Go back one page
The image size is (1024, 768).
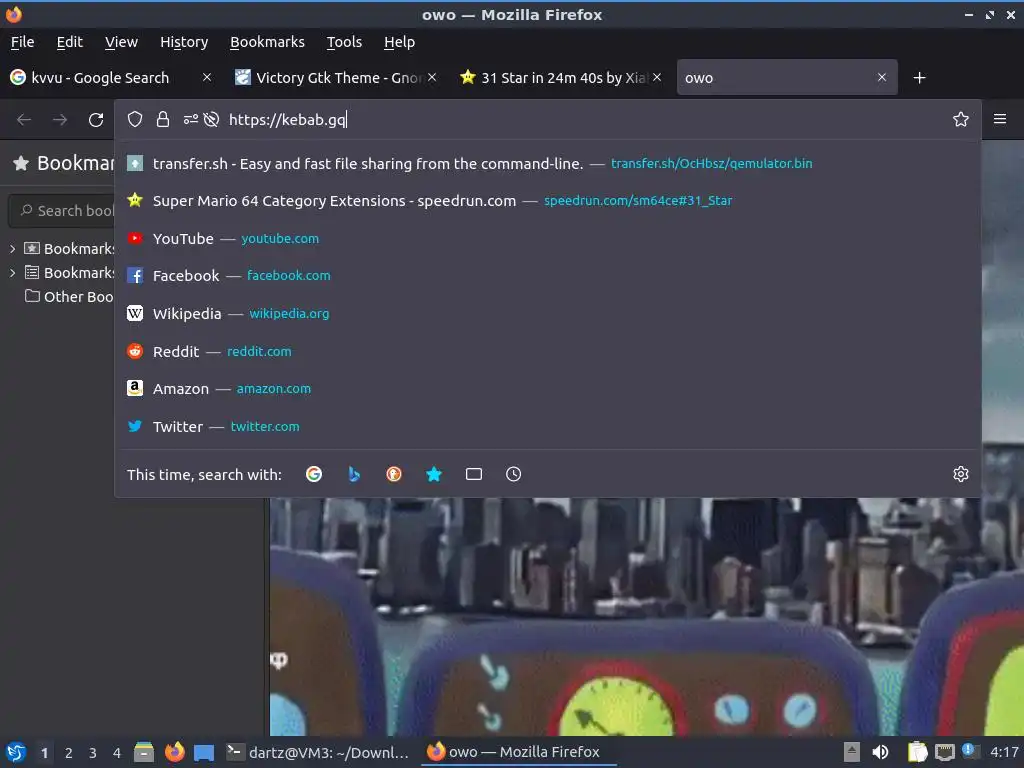(24, 120)
